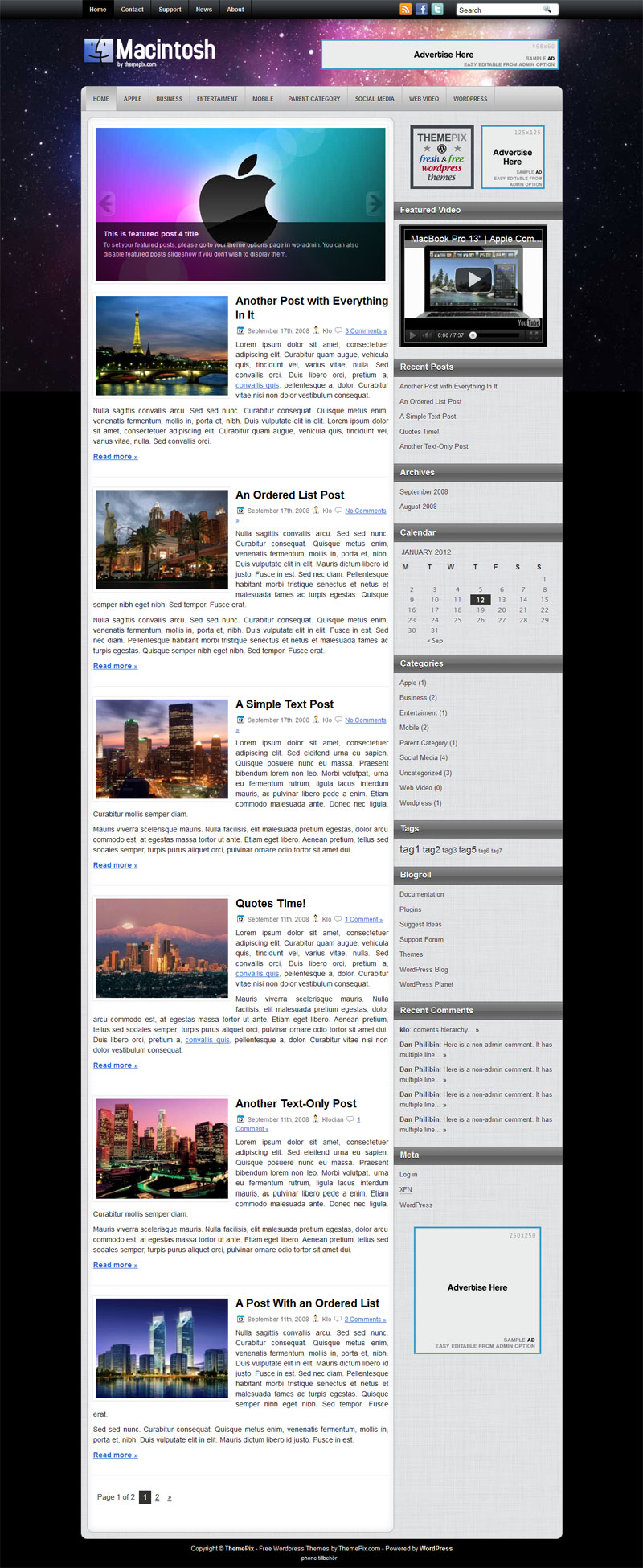The image size is (643, 1568).
Task: Open WordPress Planet blogroll link
Action: coord(426,984)
